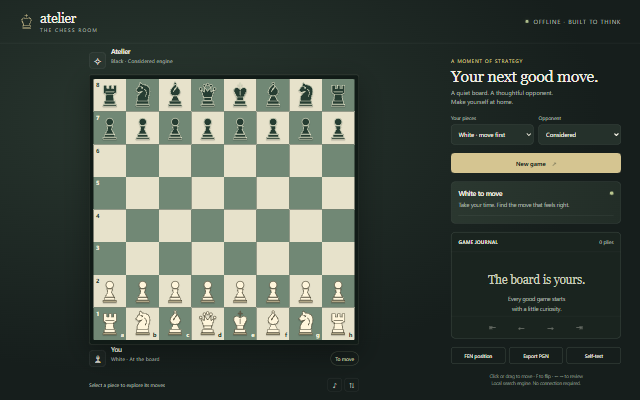Image resolution: width=640 pixels, height=400 pixels.
Task: Open the Opponent difficulty dropdown
Action: coord(580,135)
